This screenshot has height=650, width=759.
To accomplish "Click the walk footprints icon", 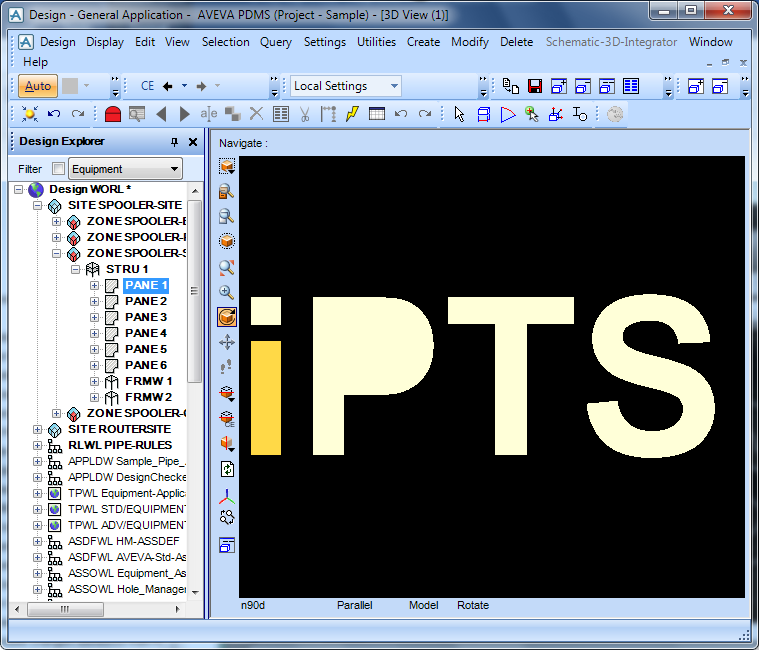I will tap(226, 367).
